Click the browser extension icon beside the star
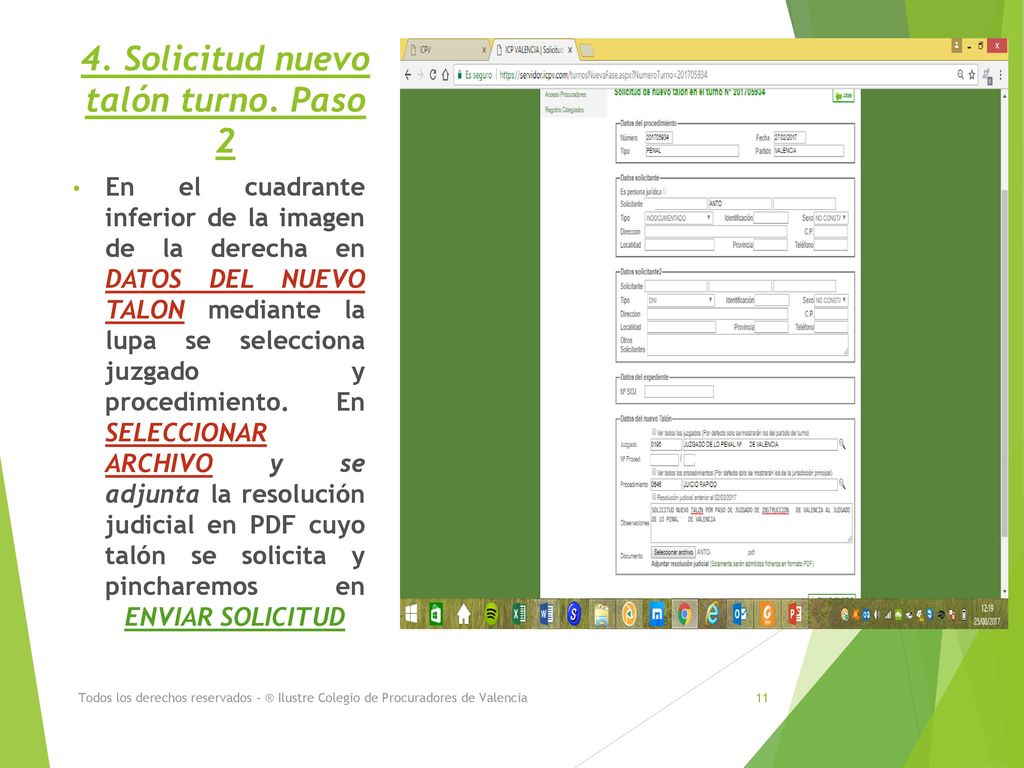This screenshot has width=1024, height=768. (x=987, y=76)
